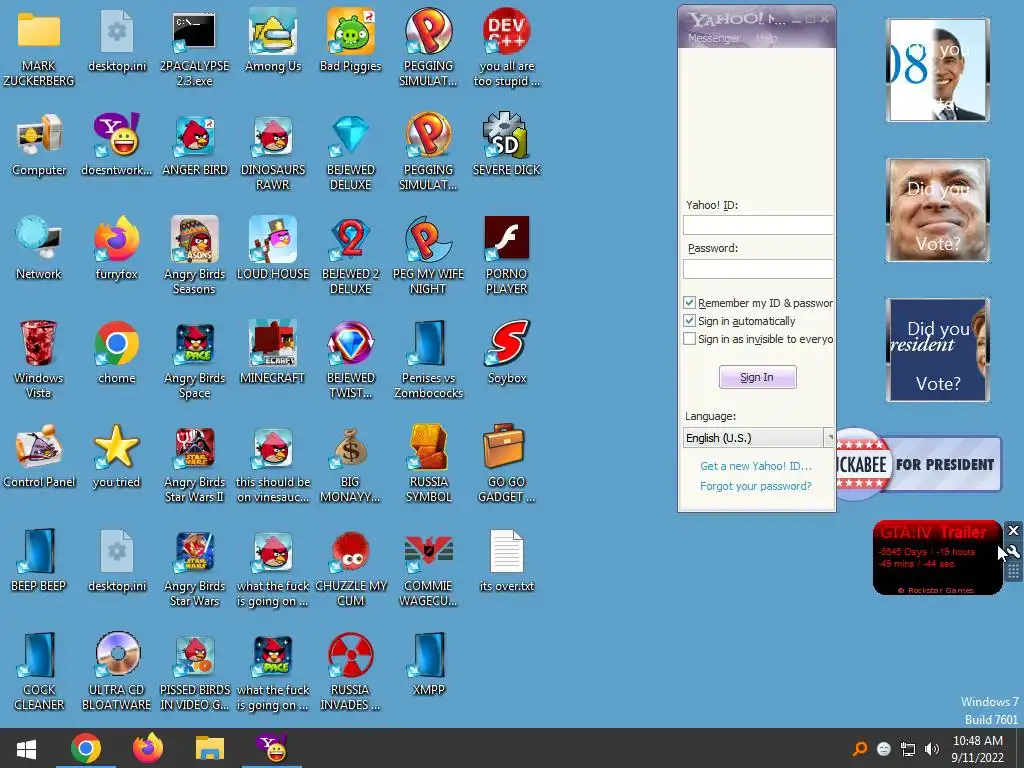The height and width of the screenshot is (768, 1024).
Task: Open the network tray icon
Action: 908,749
